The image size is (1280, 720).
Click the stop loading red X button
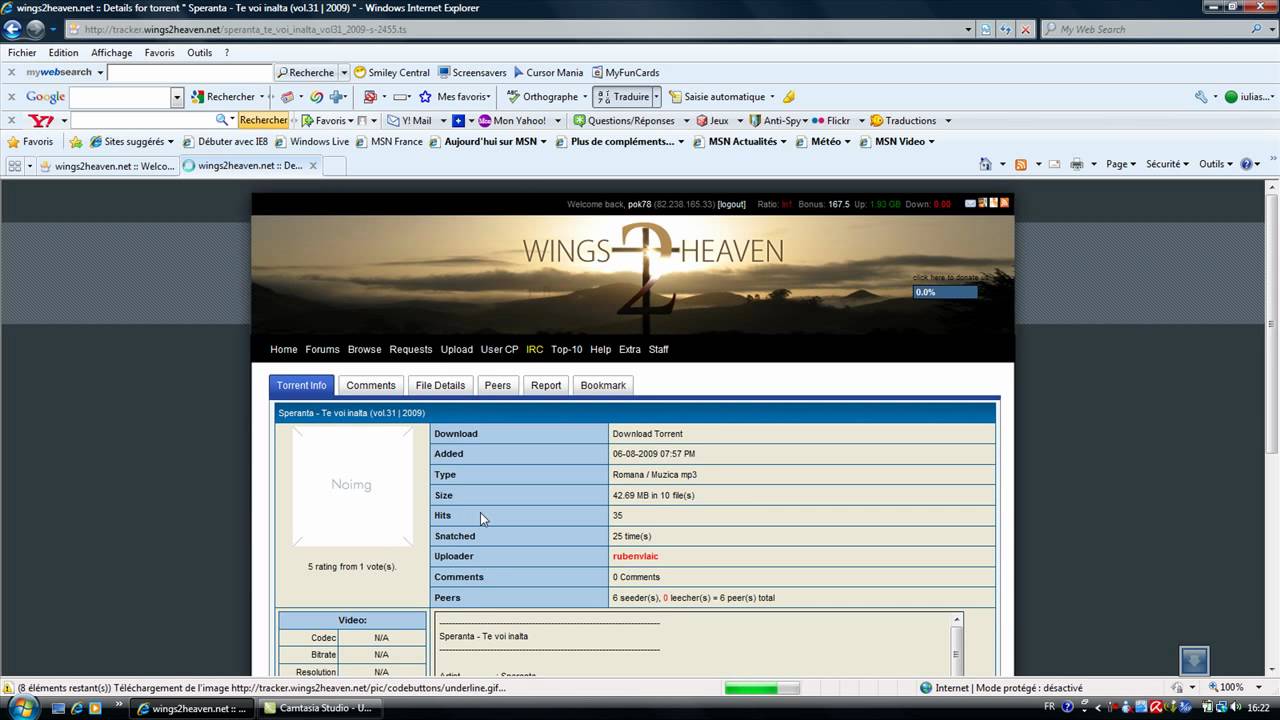(x=1025, y=29)
